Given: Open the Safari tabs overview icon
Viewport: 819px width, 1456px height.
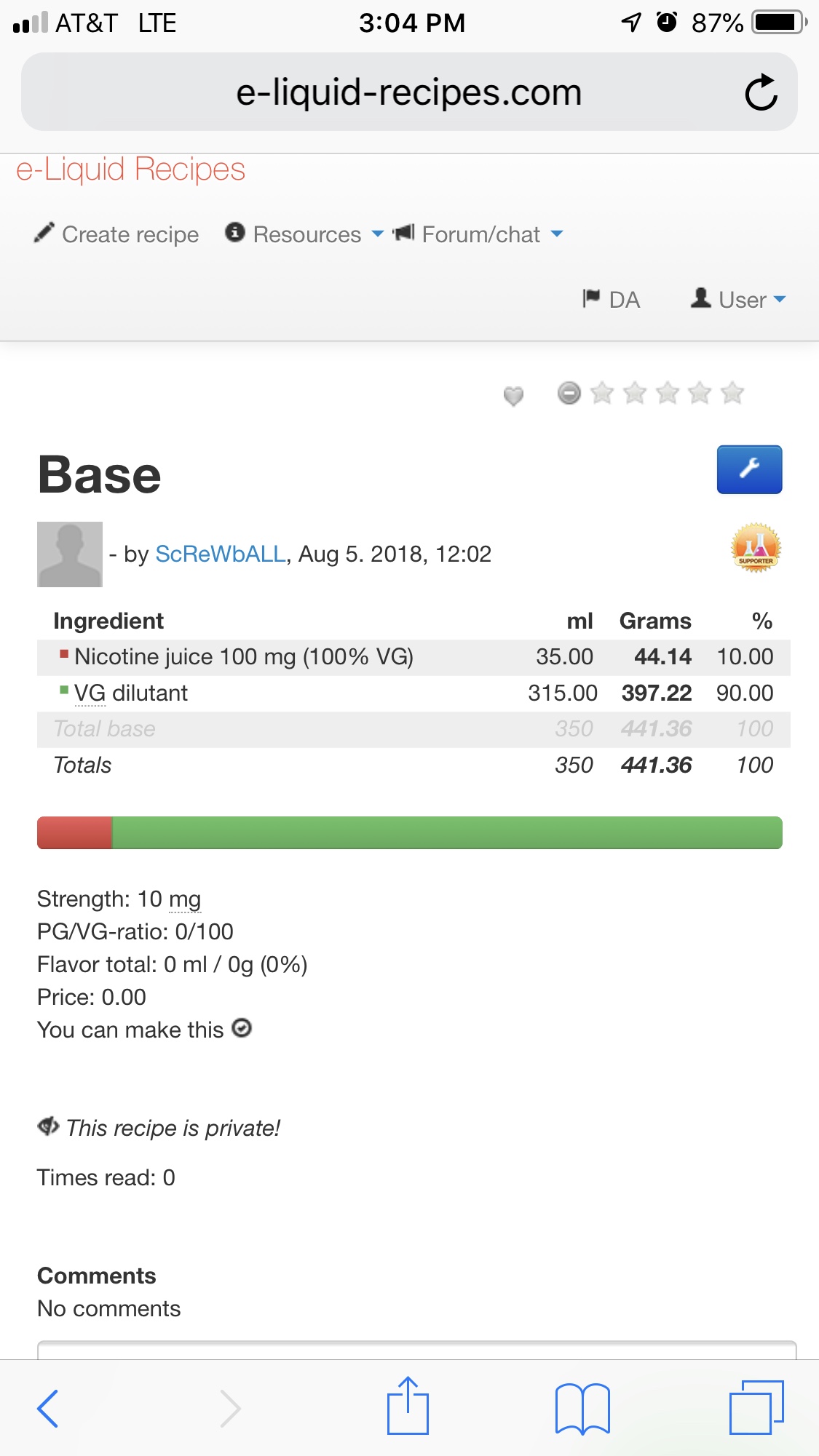Looking at the screenshot, I should click(x=756, y=1407).
